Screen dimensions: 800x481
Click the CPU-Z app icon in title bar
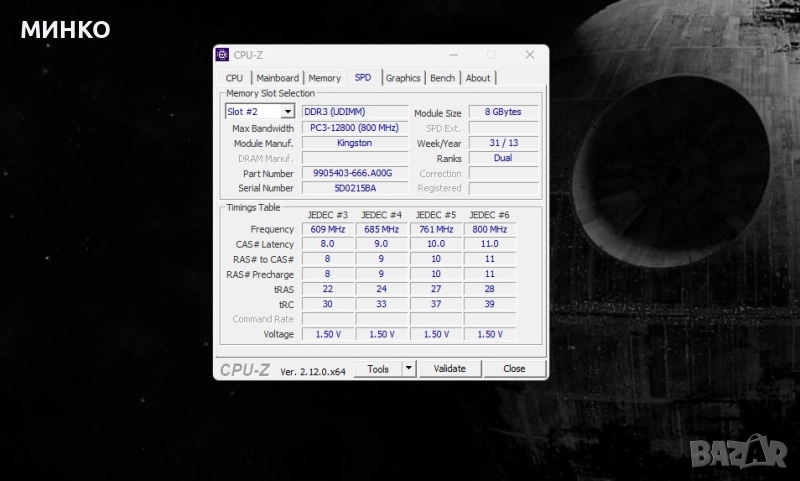(x=223, y=55)
